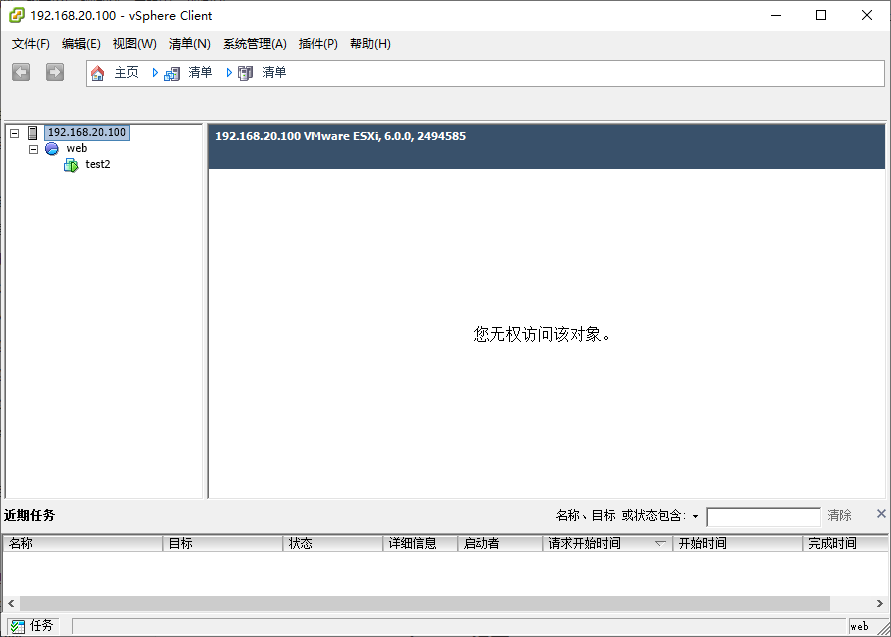891x637 pixels.
Task: Open the 文件(F) menu
Action: (31, 44)
